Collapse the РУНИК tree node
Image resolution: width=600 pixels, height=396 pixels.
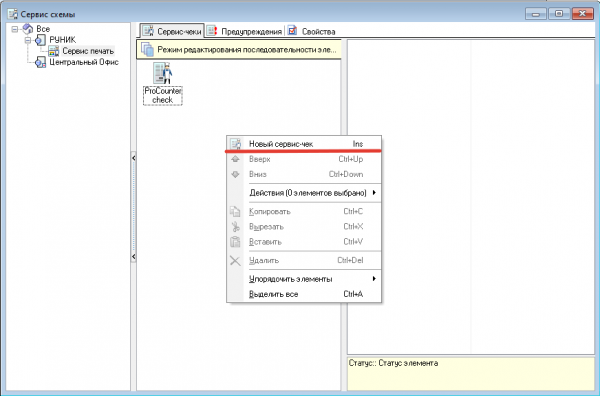[x=28, y=40]
